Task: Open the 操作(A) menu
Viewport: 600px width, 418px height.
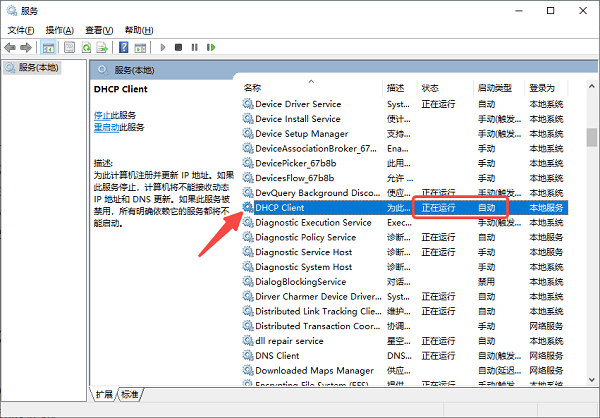Action: [60, 30]
